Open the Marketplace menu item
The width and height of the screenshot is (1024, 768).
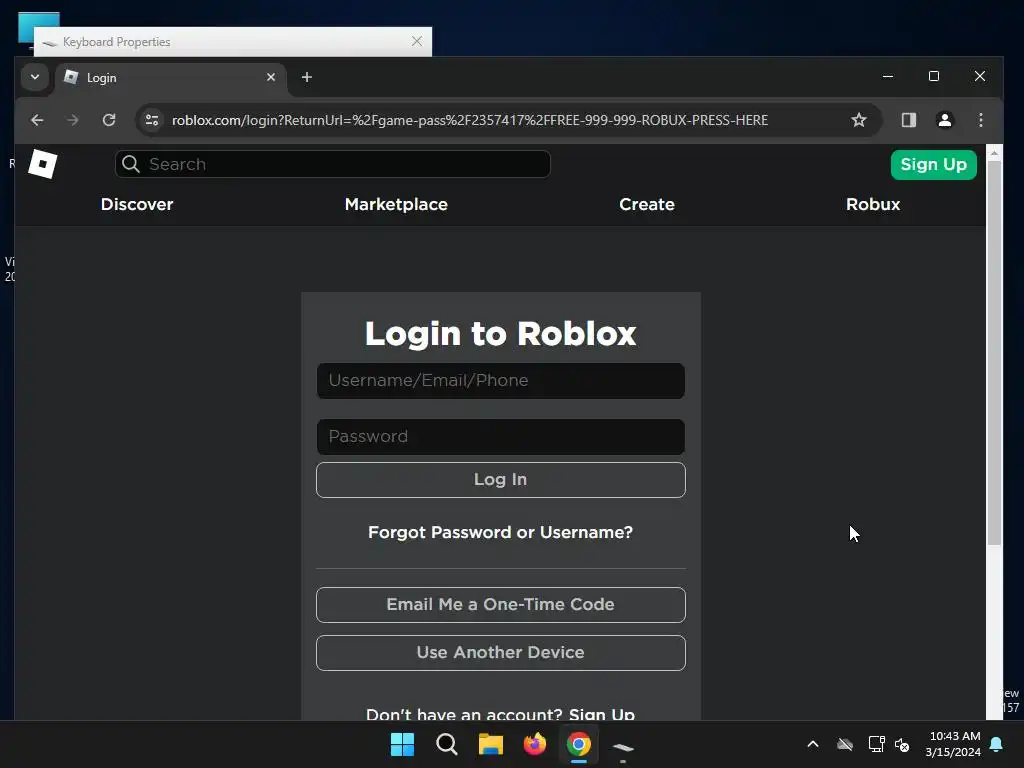(x=396, y=204)
